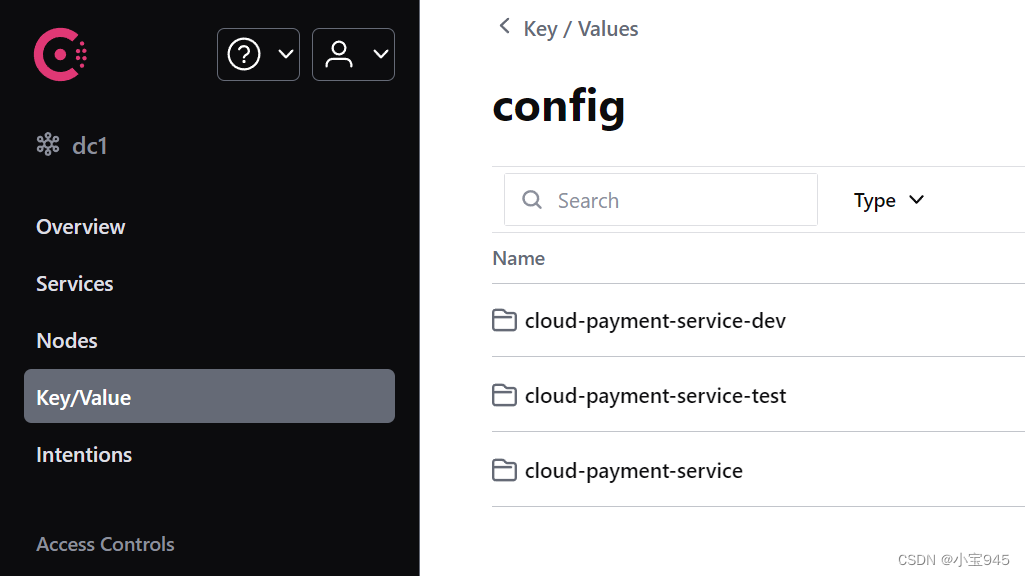Switch to the Services section
Viewport: 1025px width, 576px height.
[x=74, y=283]
